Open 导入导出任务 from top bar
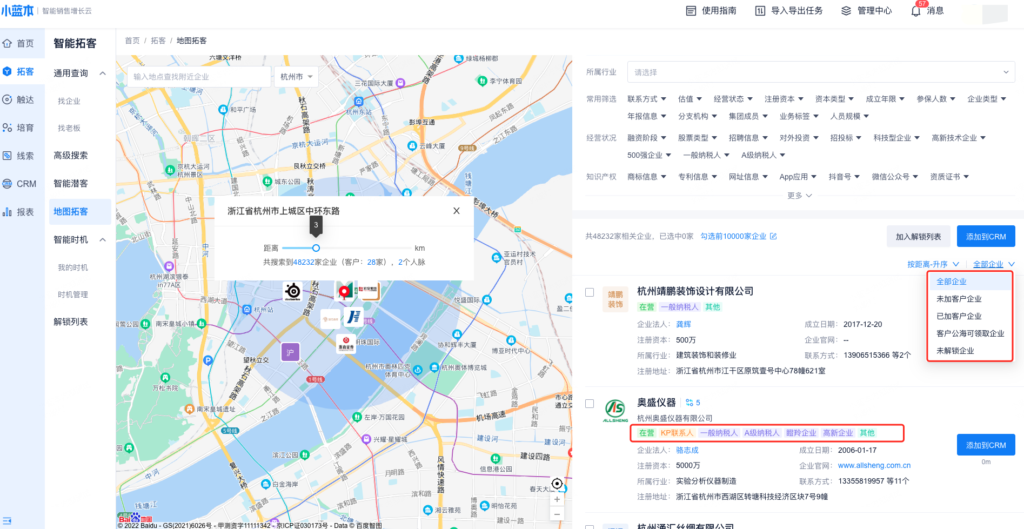The width and height of the screenshot is (1024, 529). coord(761,11)
